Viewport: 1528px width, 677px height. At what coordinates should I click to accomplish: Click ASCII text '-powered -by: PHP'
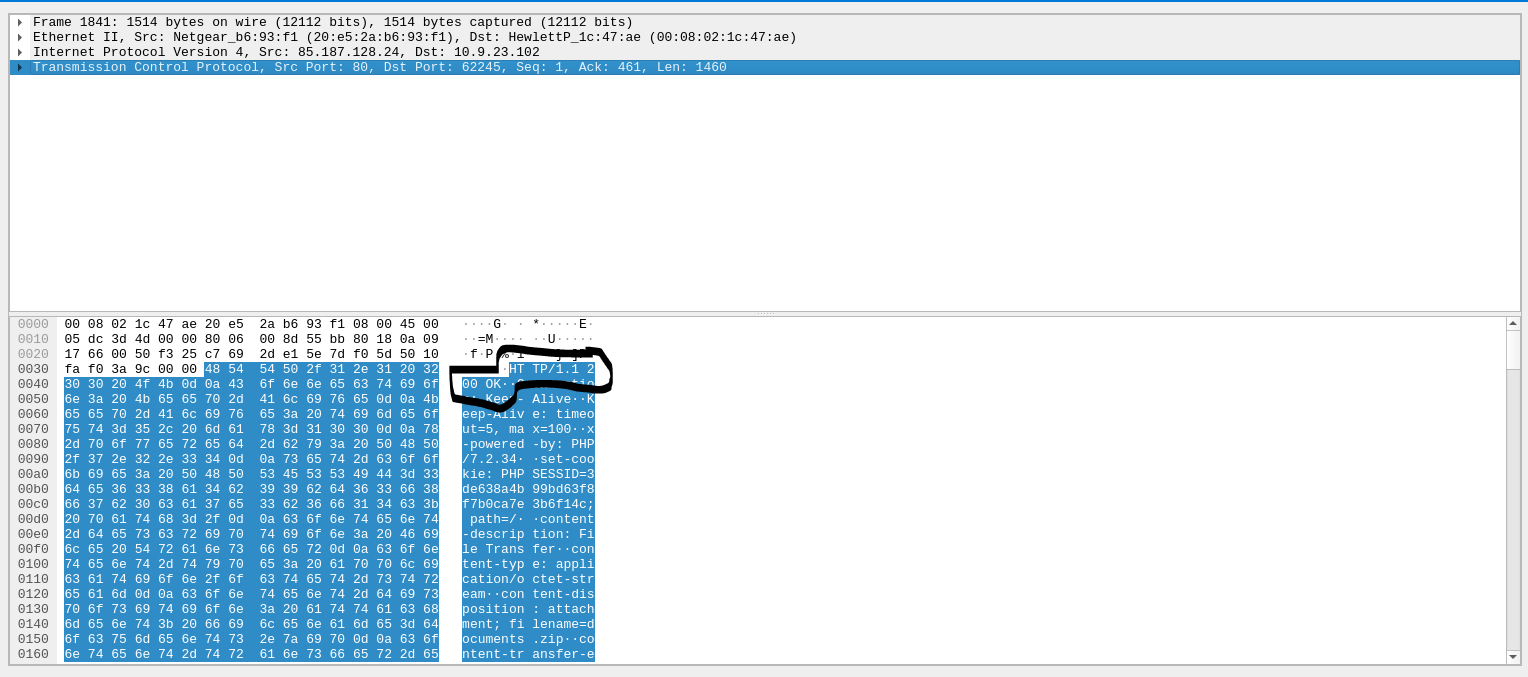(528, 444)
